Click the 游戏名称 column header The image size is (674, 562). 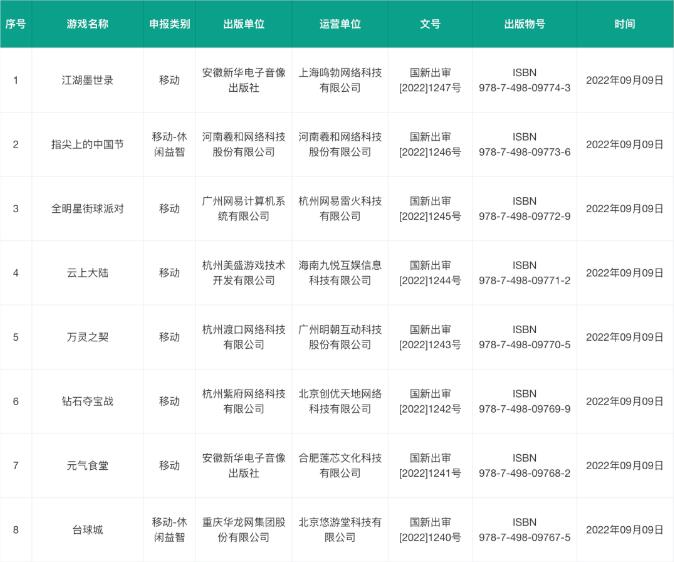click(x=88, y=24)
